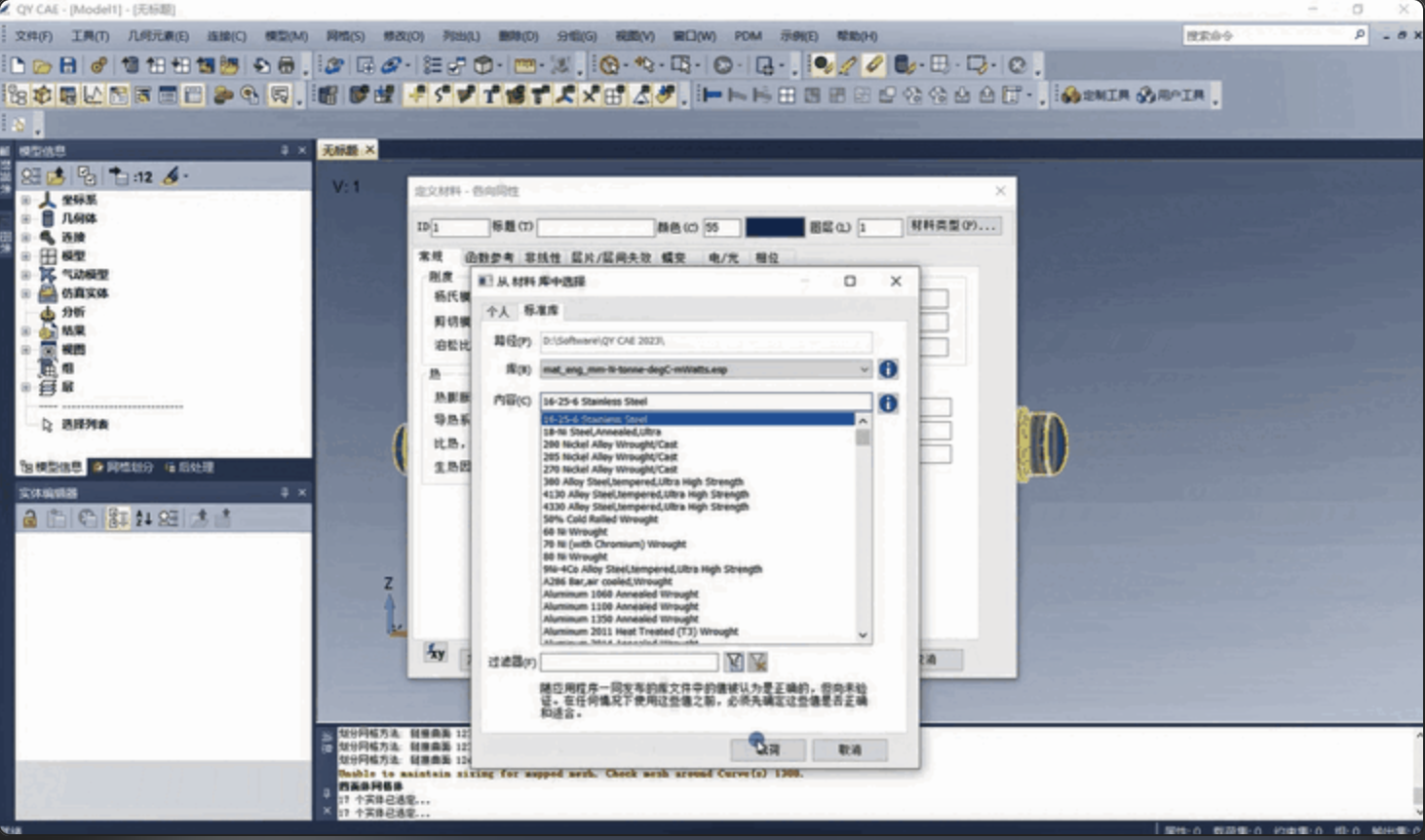Viewport: 1425px width, 840px height.
Task: Click the New file icon in toolbar
Action: coord(18,65)
